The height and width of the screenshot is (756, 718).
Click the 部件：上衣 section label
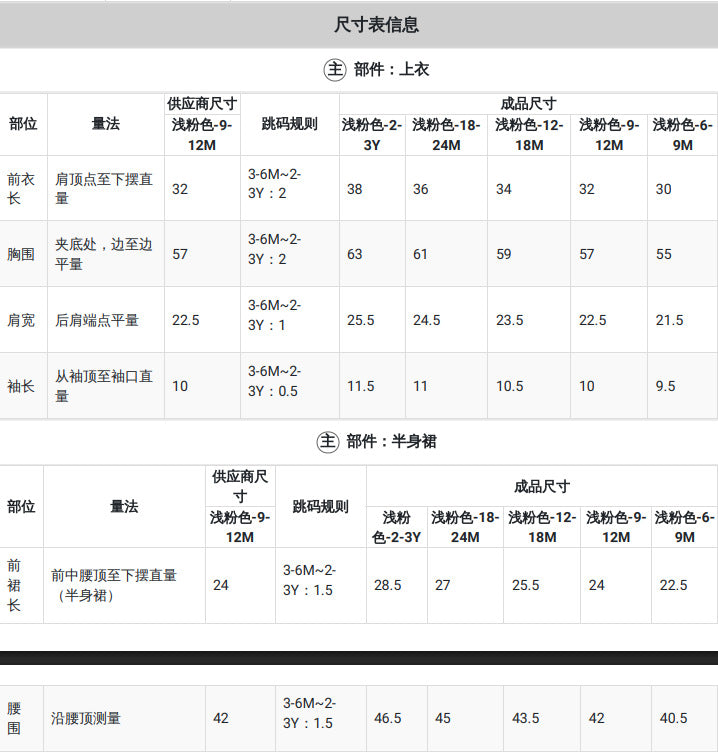(391, 69)
